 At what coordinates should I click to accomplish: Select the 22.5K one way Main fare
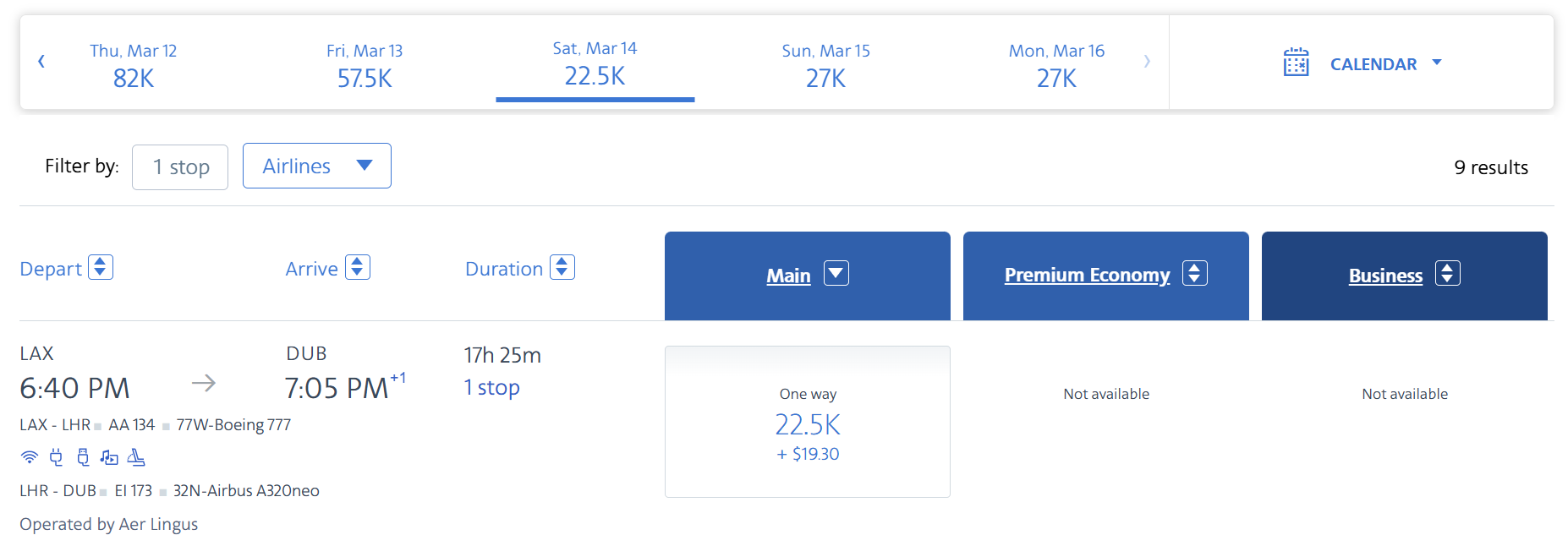[808, 422]
